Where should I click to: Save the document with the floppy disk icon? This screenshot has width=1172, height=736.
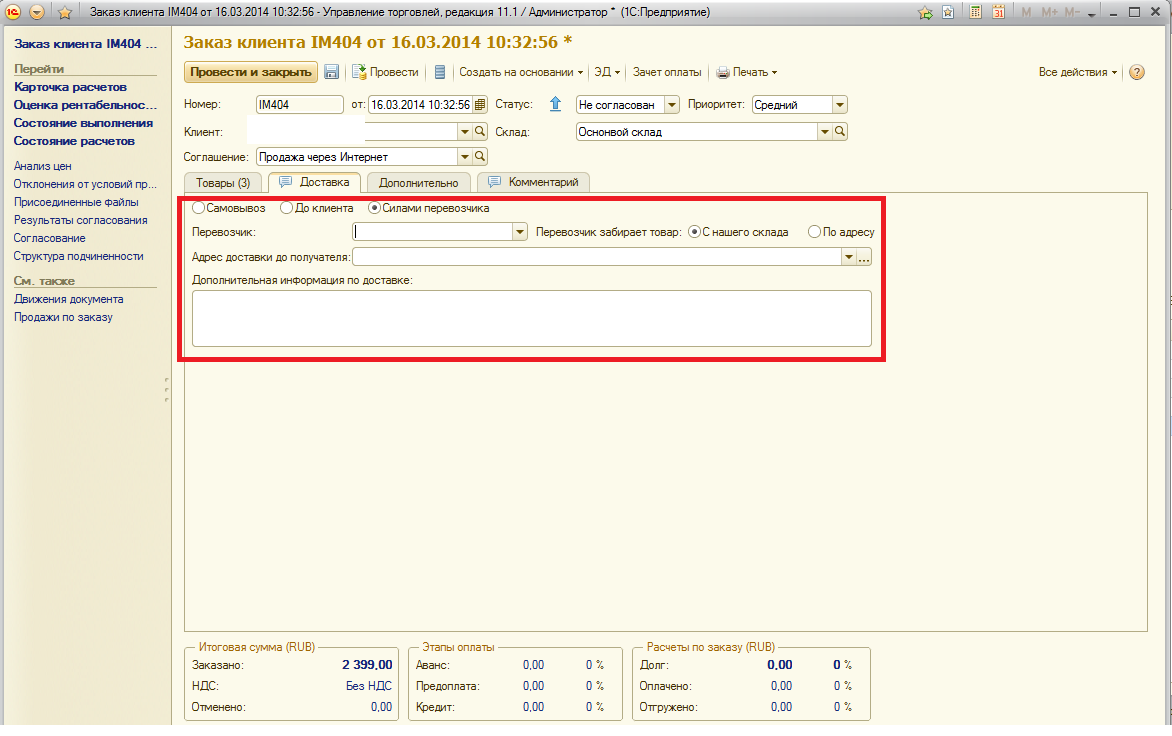[x=331, y=72]
